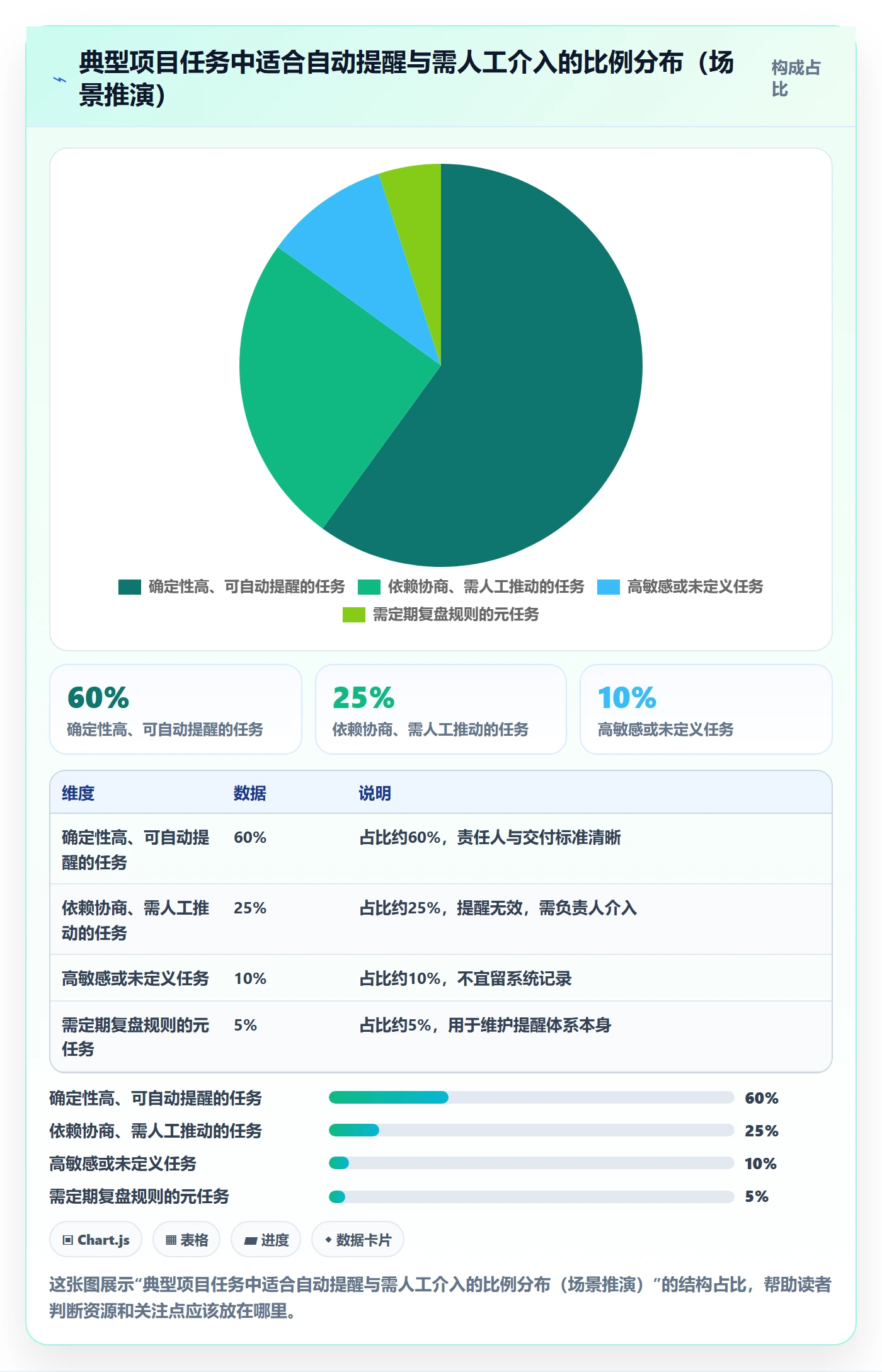
Task: Select the 10% data card
Action: [706, 709]
